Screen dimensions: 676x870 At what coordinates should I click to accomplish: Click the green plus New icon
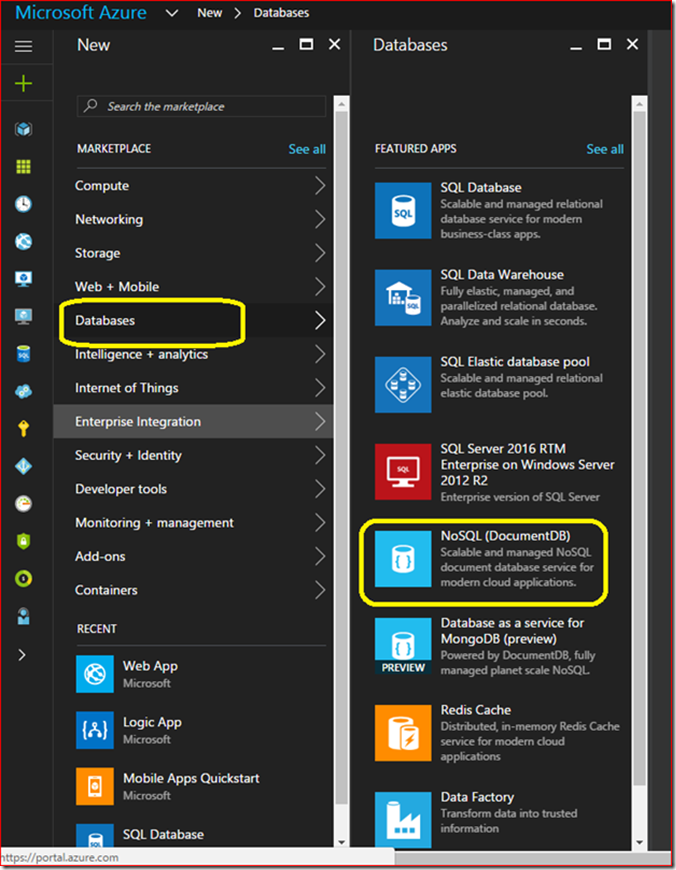pos(23,83)
